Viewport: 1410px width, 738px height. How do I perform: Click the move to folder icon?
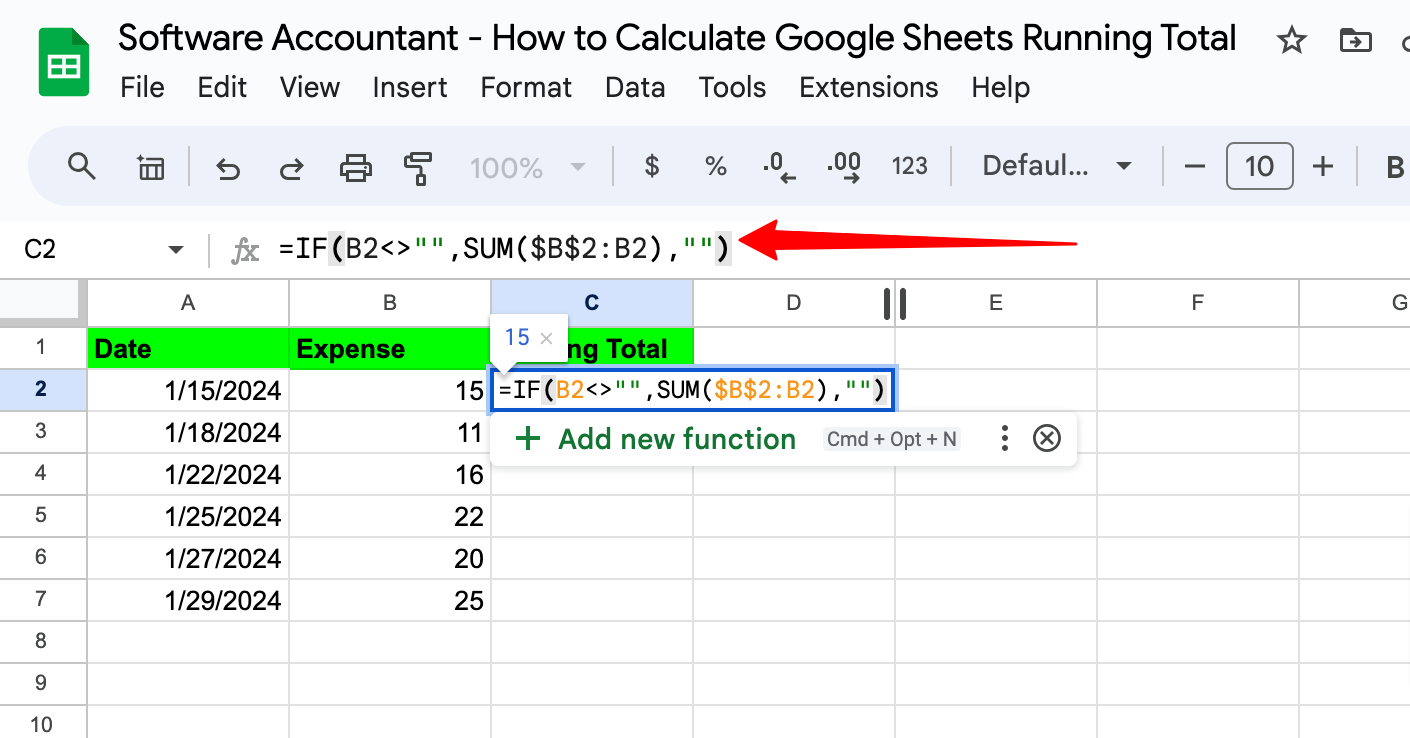[1355, 41]
